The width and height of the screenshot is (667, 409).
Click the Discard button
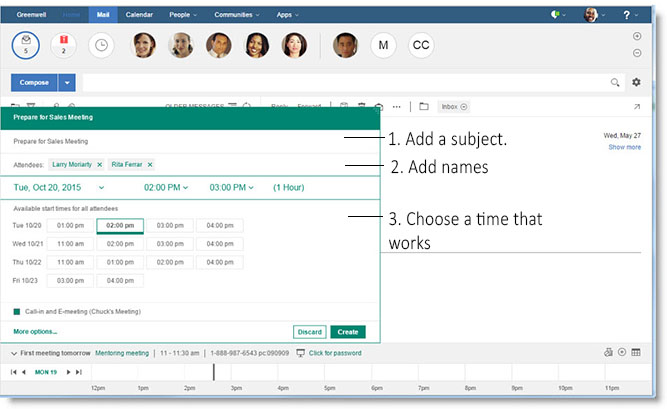310,332
